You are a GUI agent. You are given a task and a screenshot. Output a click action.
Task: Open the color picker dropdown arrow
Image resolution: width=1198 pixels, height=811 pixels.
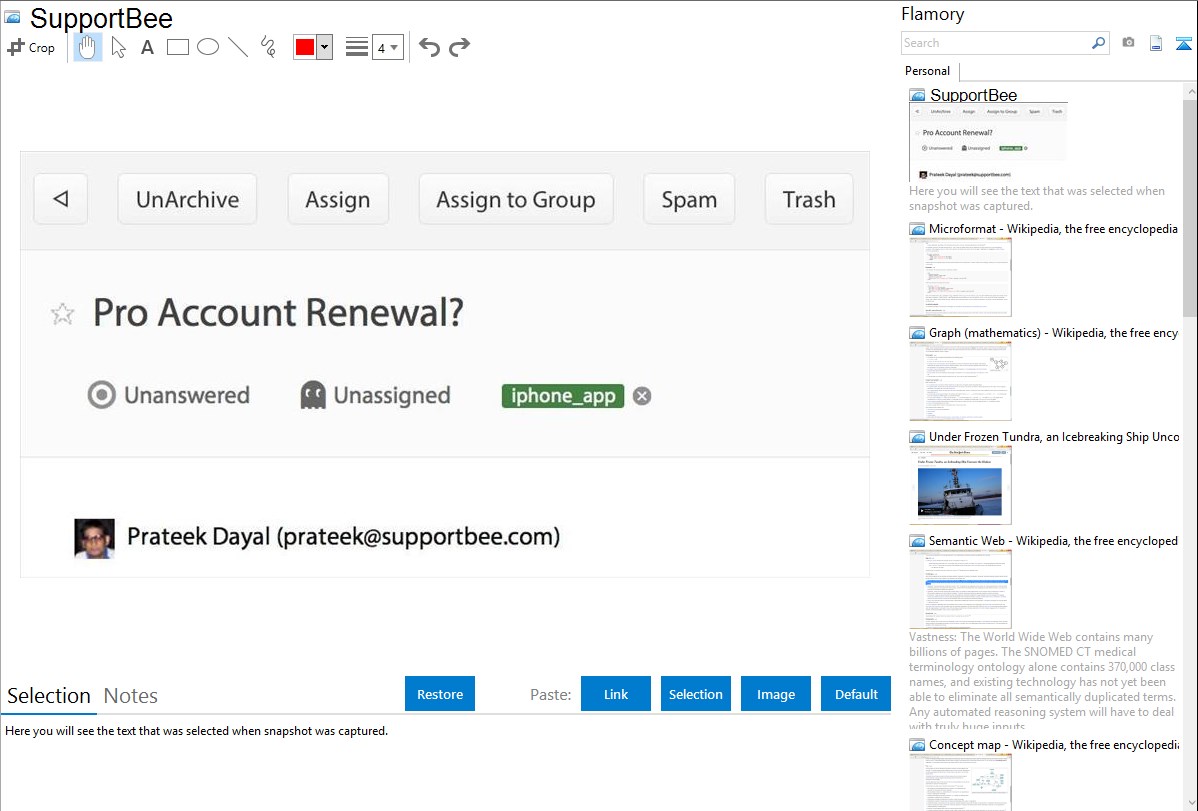coord(324,47)
